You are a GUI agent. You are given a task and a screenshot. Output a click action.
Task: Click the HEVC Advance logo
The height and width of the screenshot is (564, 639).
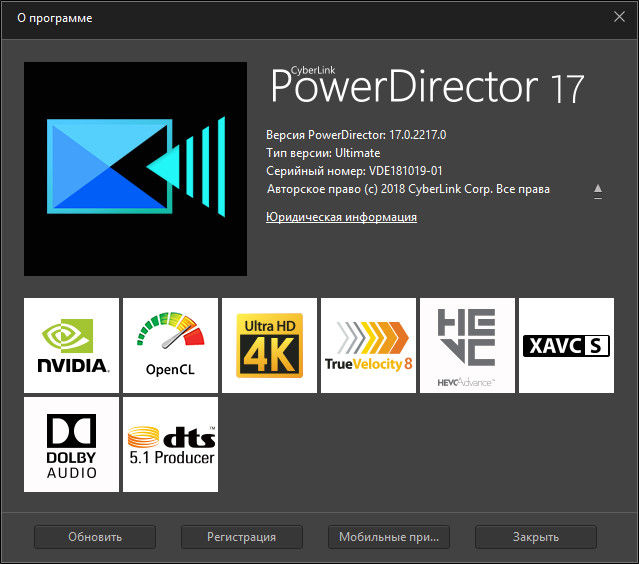pyautogui.click(x=467, y=345)
